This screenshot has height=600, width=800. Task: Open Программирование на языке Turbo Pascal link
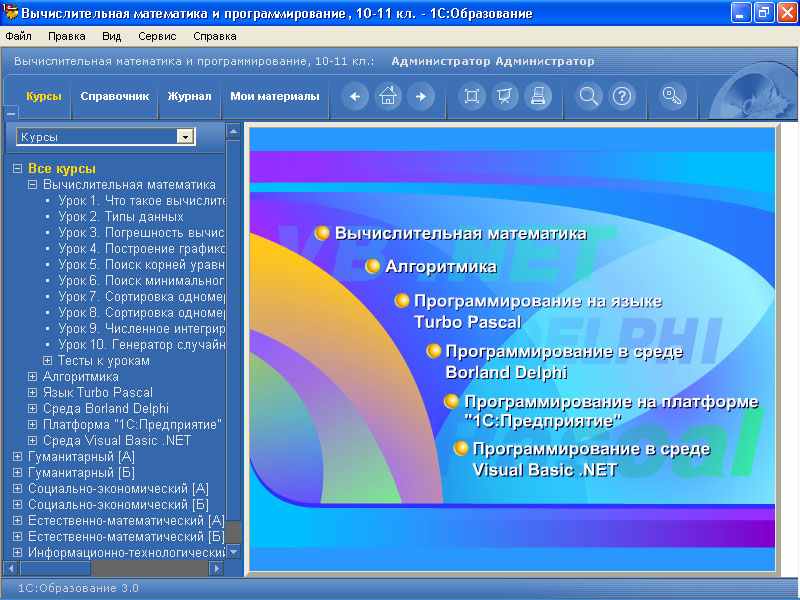pos(538,311)
